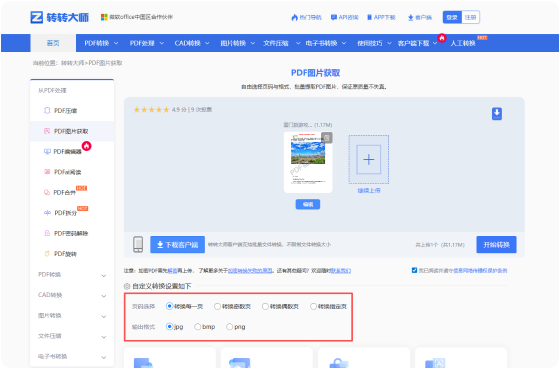Uncheck the copyright agreement checkbox

tap(414, 270)
